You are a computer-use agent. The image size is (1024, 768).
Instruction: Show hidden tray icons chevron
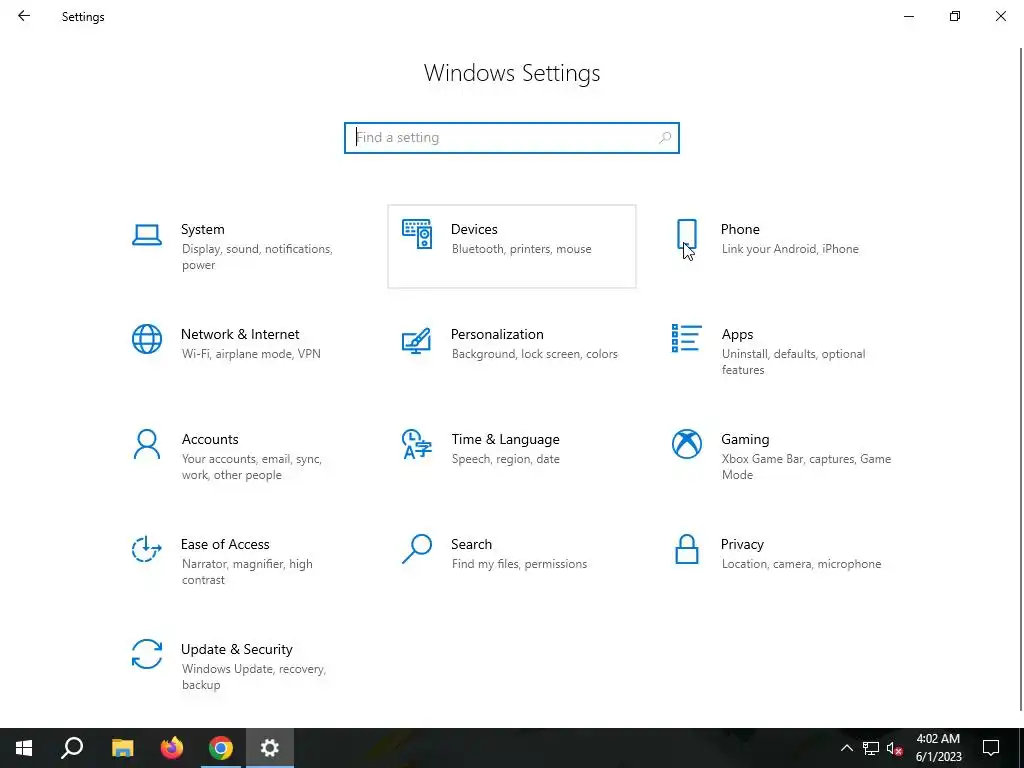[846, 748]
